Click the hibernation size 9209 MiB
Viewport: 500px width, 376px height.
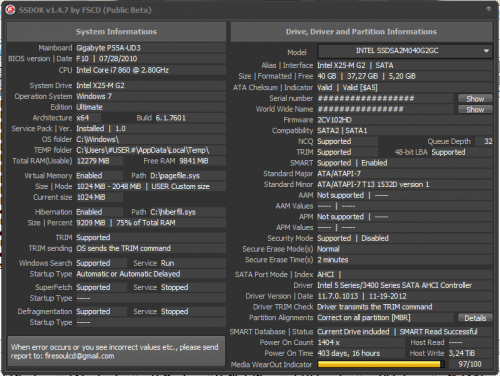[91, 223]
